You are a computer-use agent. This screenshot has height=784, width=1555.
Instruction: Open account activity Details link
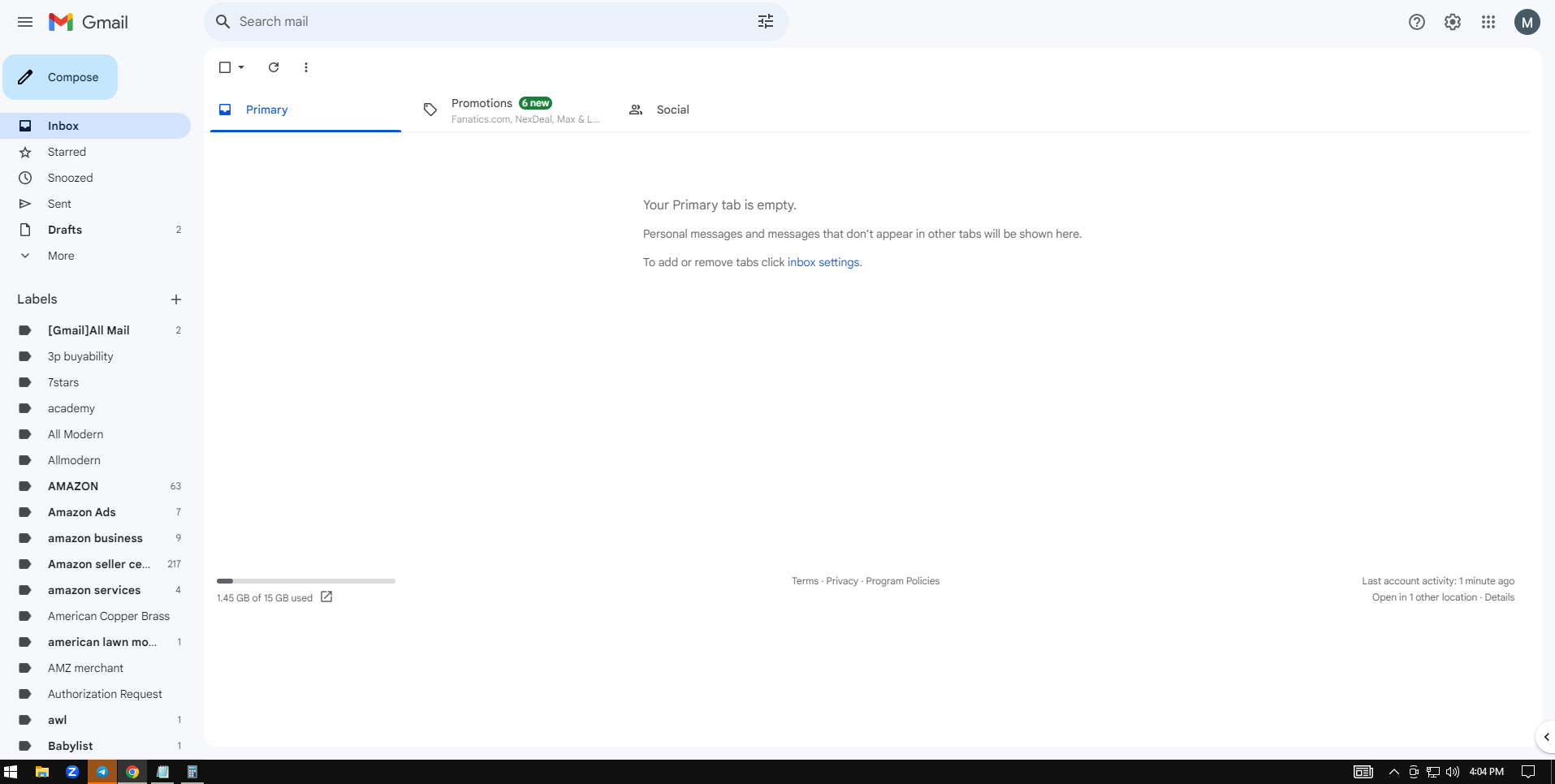click(x=1499, y=597)
